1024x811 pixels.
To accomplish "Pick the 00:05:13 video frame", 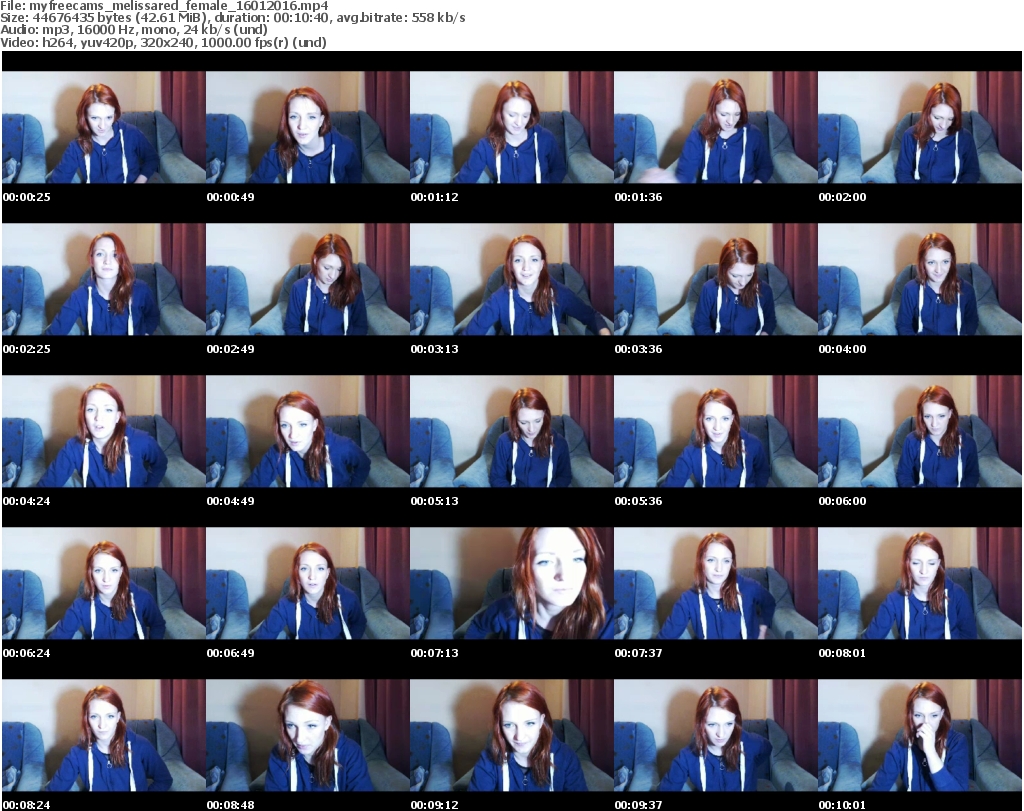I will 512,432.
